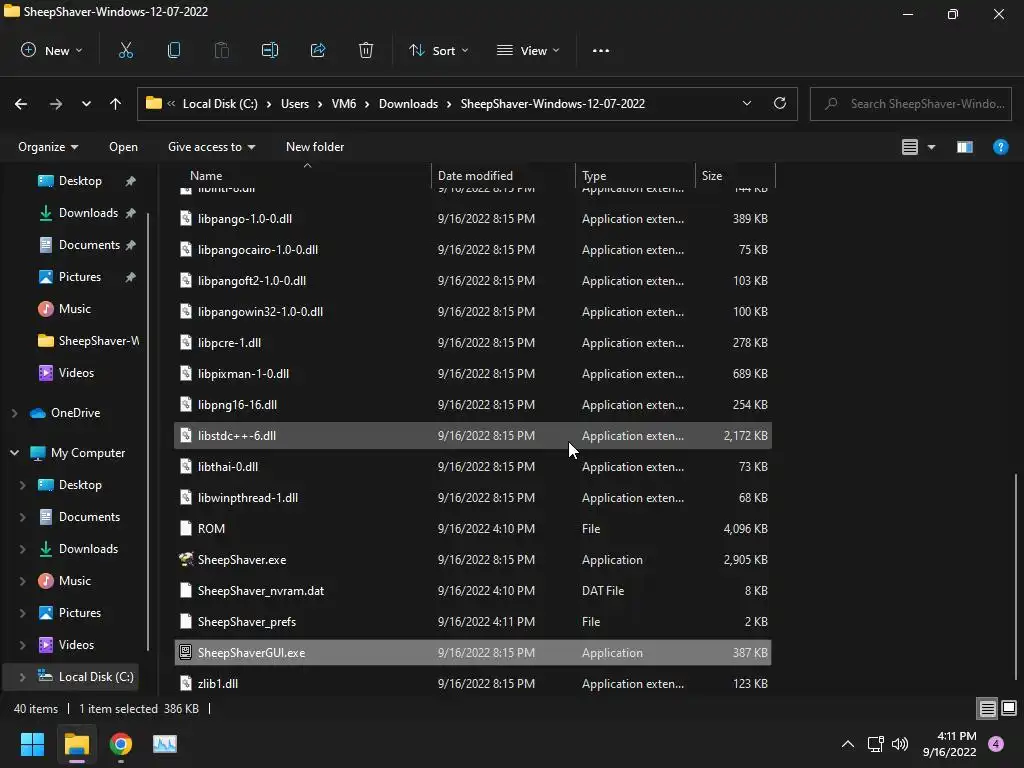The height and width of the screenshot is (768, 1024).
Task: Open the volume control in tray
Action: [900, 744]
